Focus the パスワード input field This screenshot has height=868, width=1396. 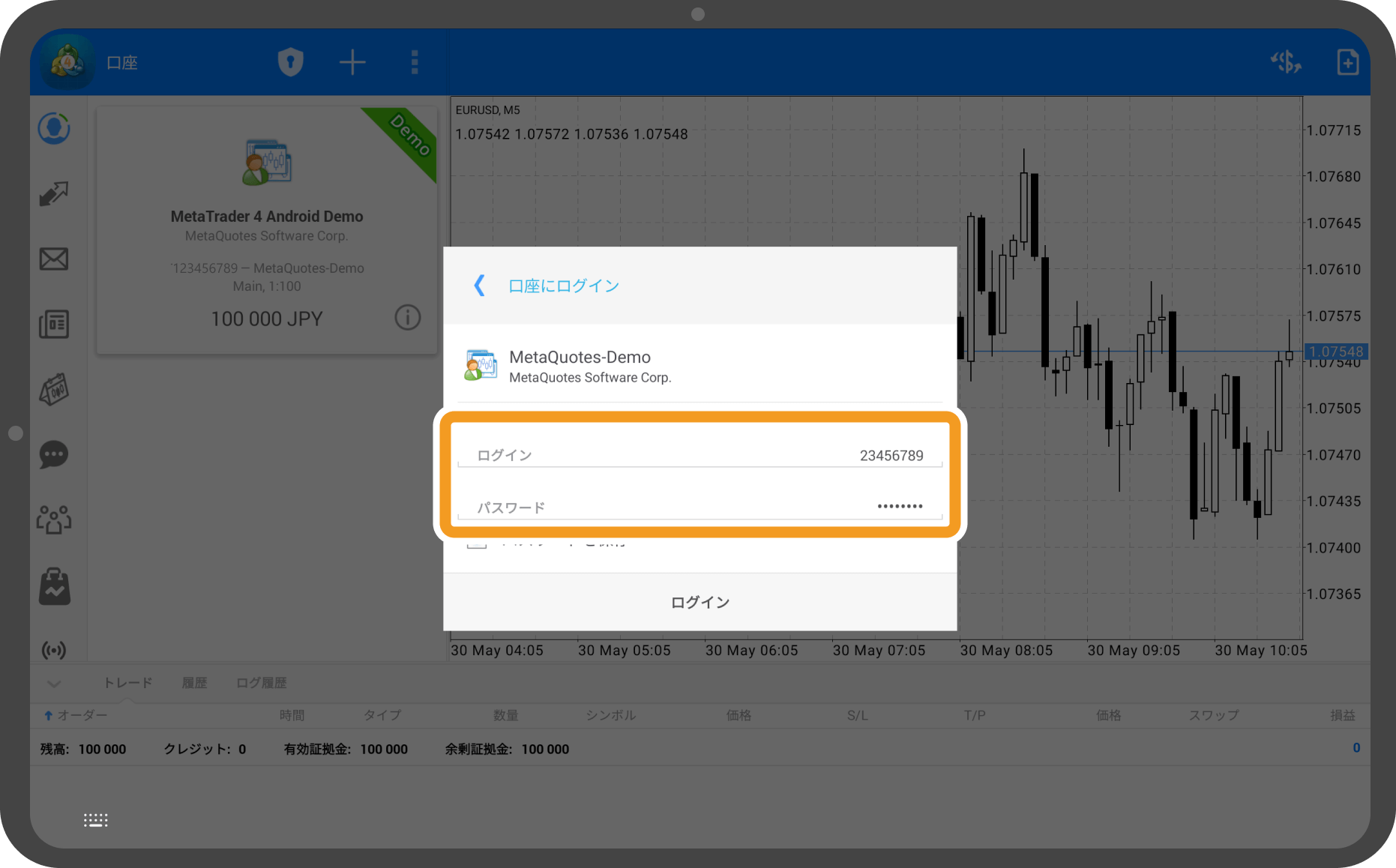(x=700, y=507)
